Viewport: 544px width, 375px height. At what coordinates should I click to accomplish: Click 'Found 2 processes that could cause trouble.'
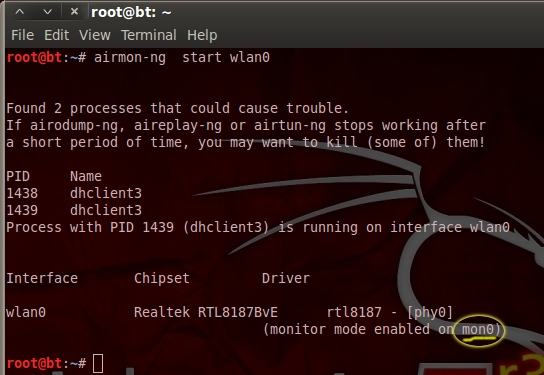(x=177, y=108)
